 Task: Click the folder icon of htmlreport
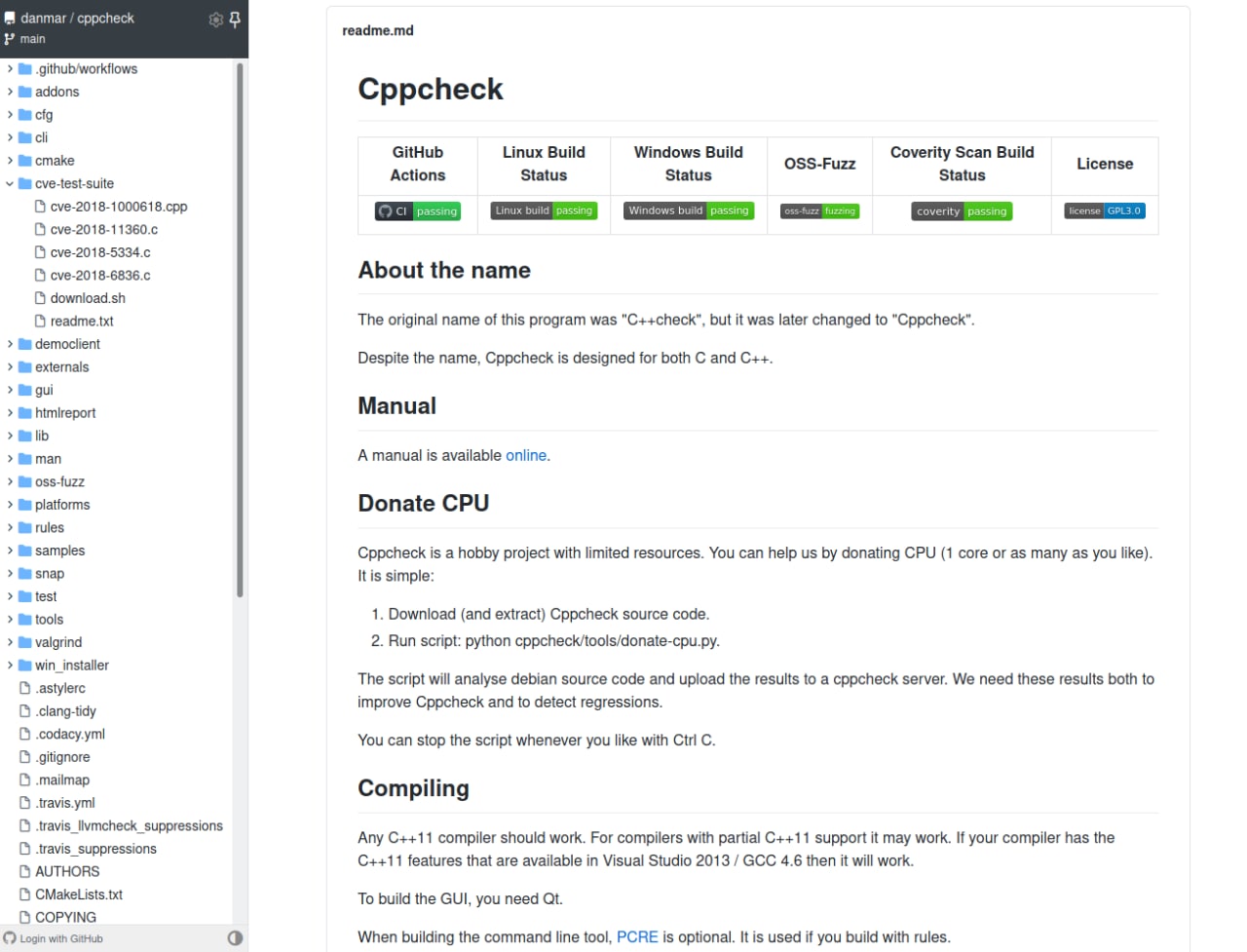(25, 413)
